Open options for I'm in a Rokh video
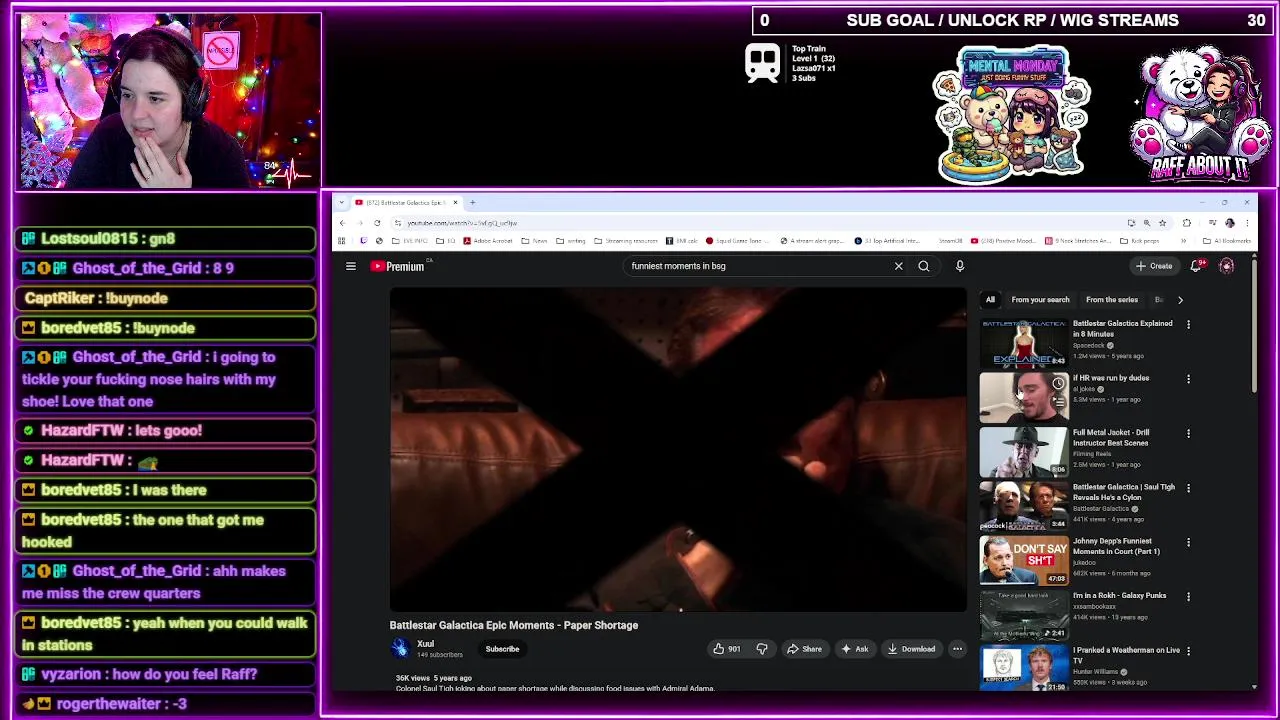Image resolution: width=1280 pixels, height=720 pixels. point(1188,596)
